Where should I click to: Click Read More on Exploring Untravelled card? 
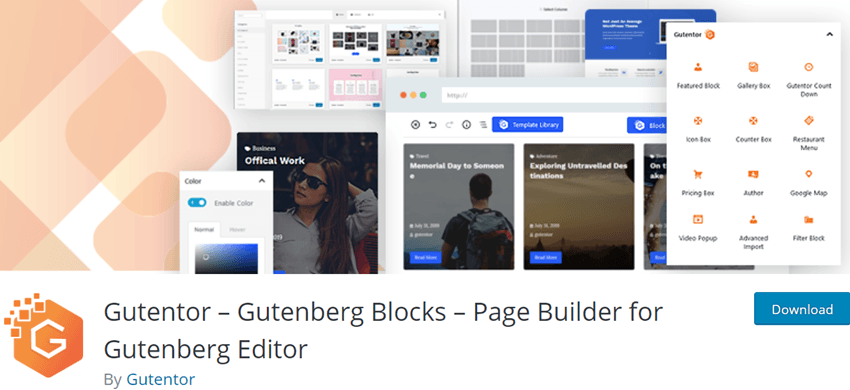(546, 257)
